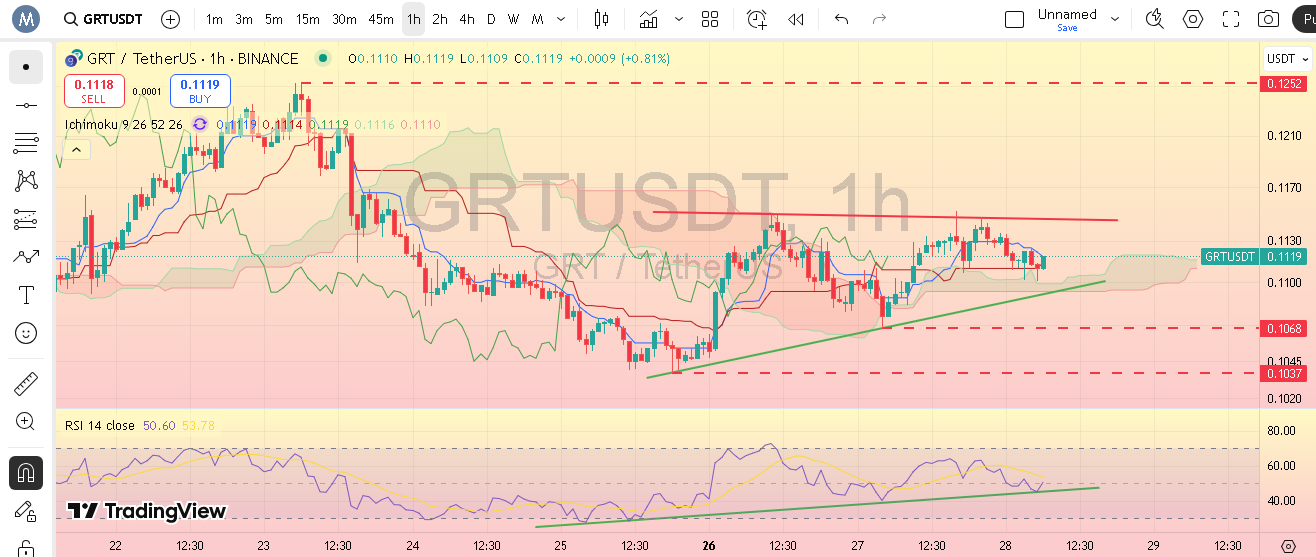Click the 0.0001 spread value
1316x557 pixels.
(x=147, y=91)
